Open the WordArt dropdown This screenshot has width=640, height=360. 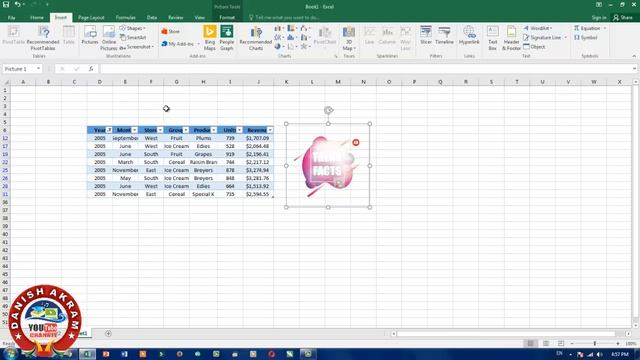coord(538,28)
